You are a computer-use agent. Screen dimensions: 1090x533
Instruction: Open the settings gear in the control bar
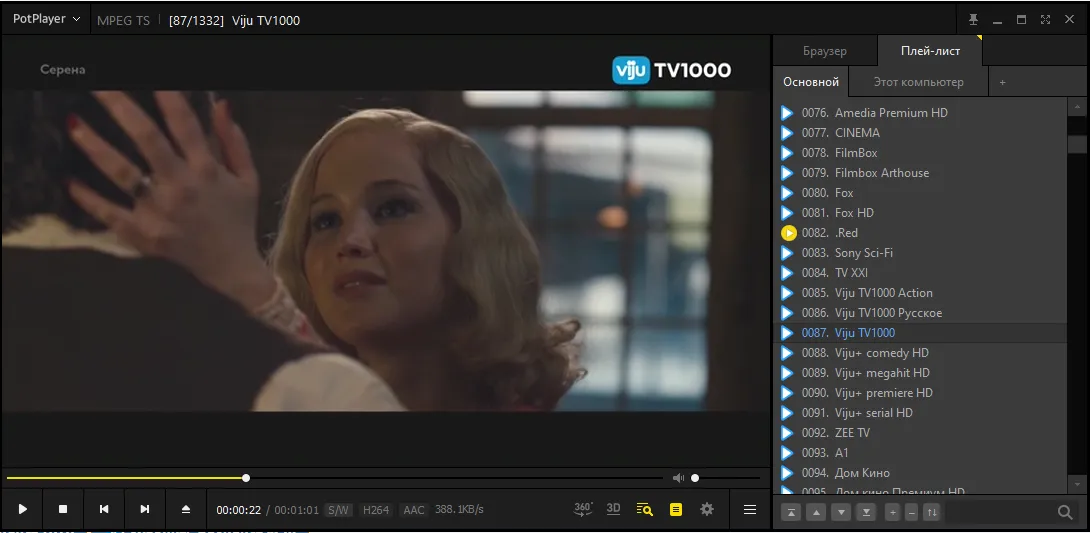[707, 509]
